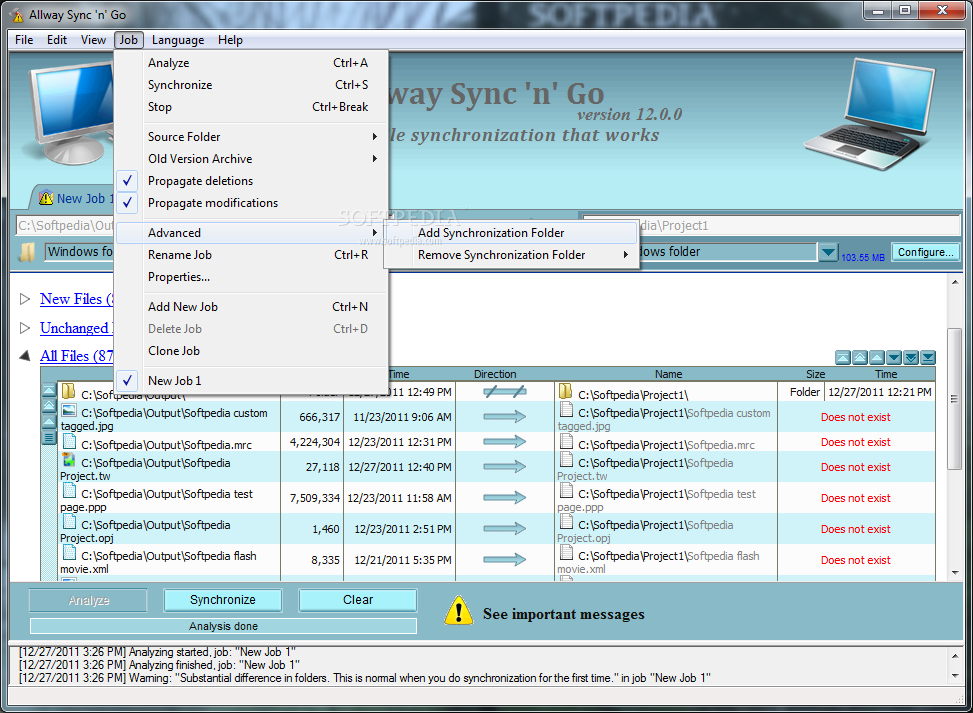Click the folder icon left of Windows folder combo
This screenshot has width=973, height=713.
click(x=27, y=252)
